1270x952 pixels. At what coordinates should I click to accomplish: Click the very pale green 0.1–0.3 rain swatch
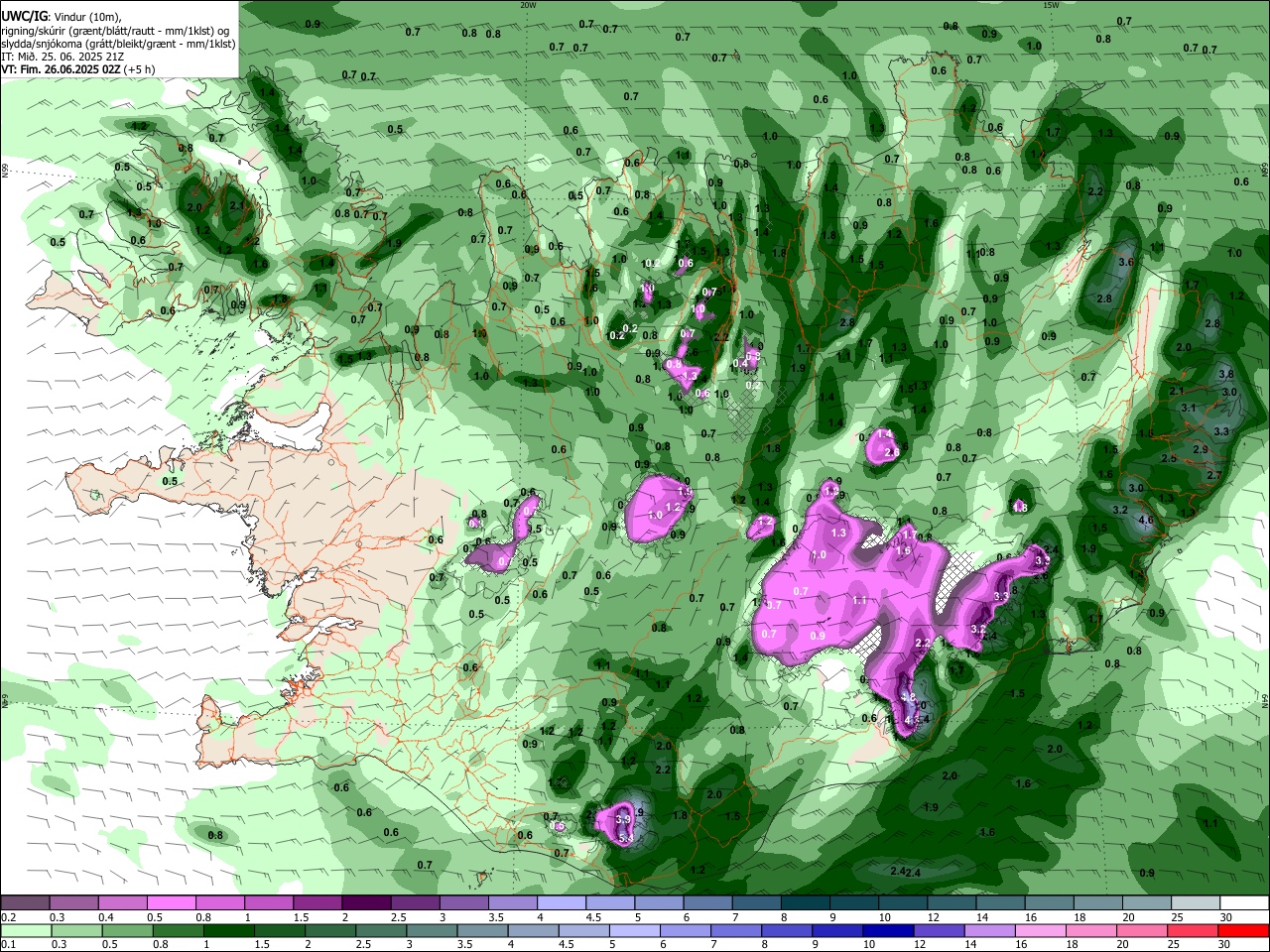click(x=25, y=930)
